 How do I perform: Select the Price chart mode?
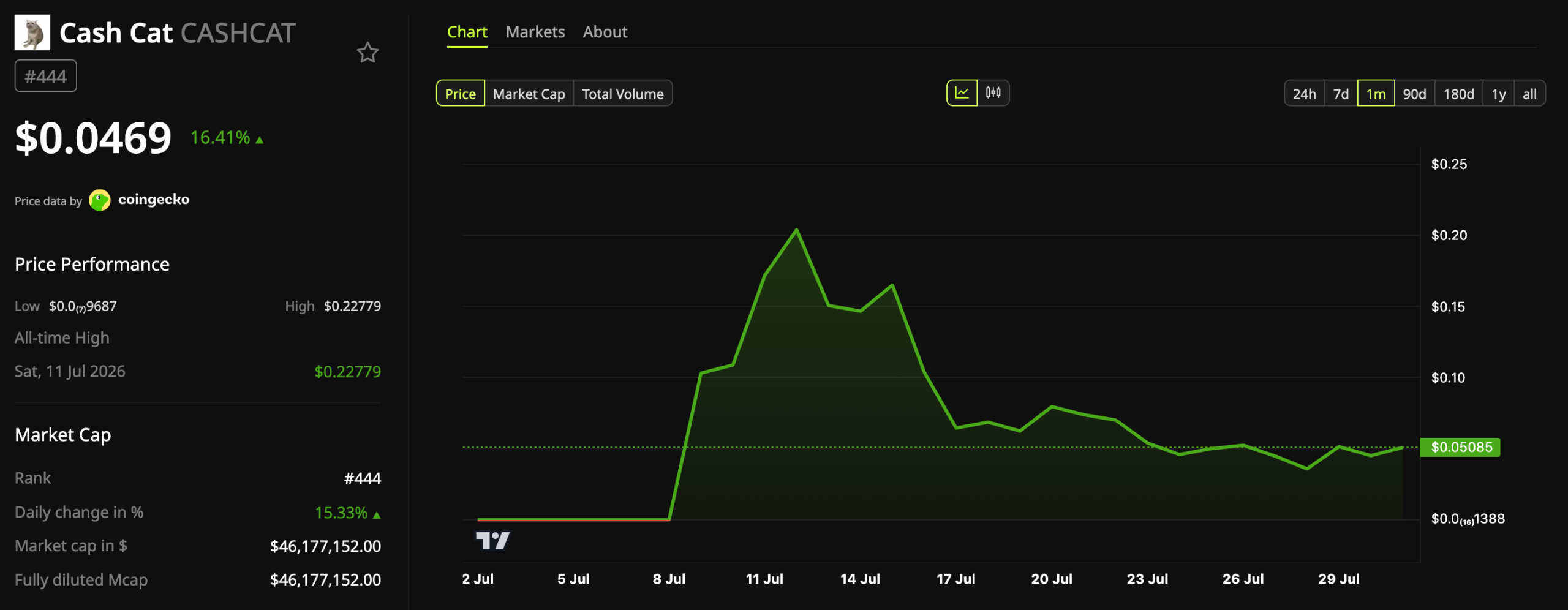461,94
